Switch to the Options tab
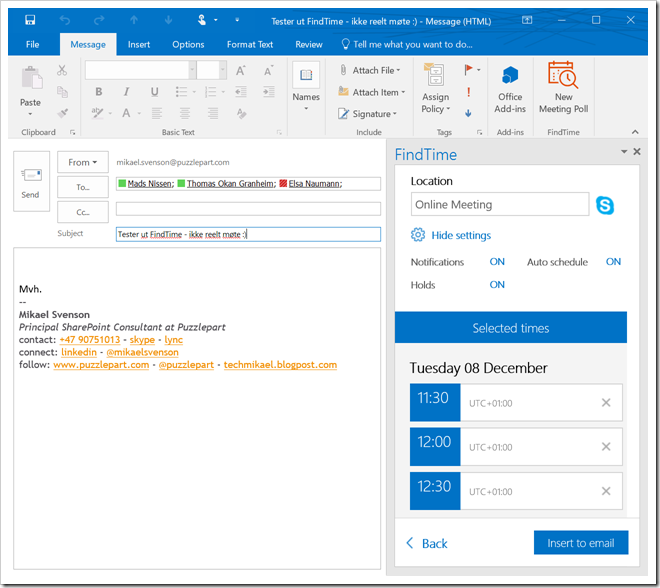 tap(188, 44)
